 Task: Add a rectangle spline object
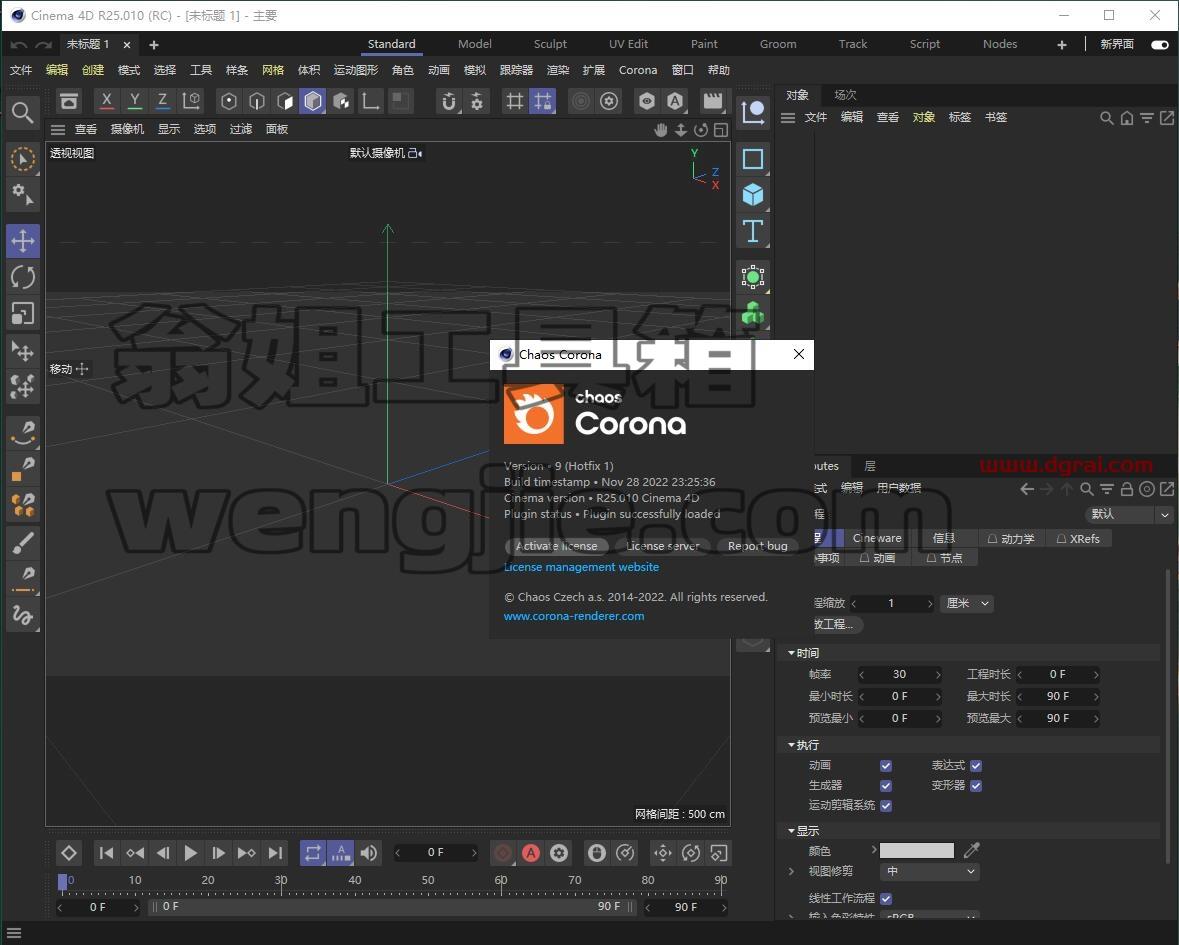753,159
